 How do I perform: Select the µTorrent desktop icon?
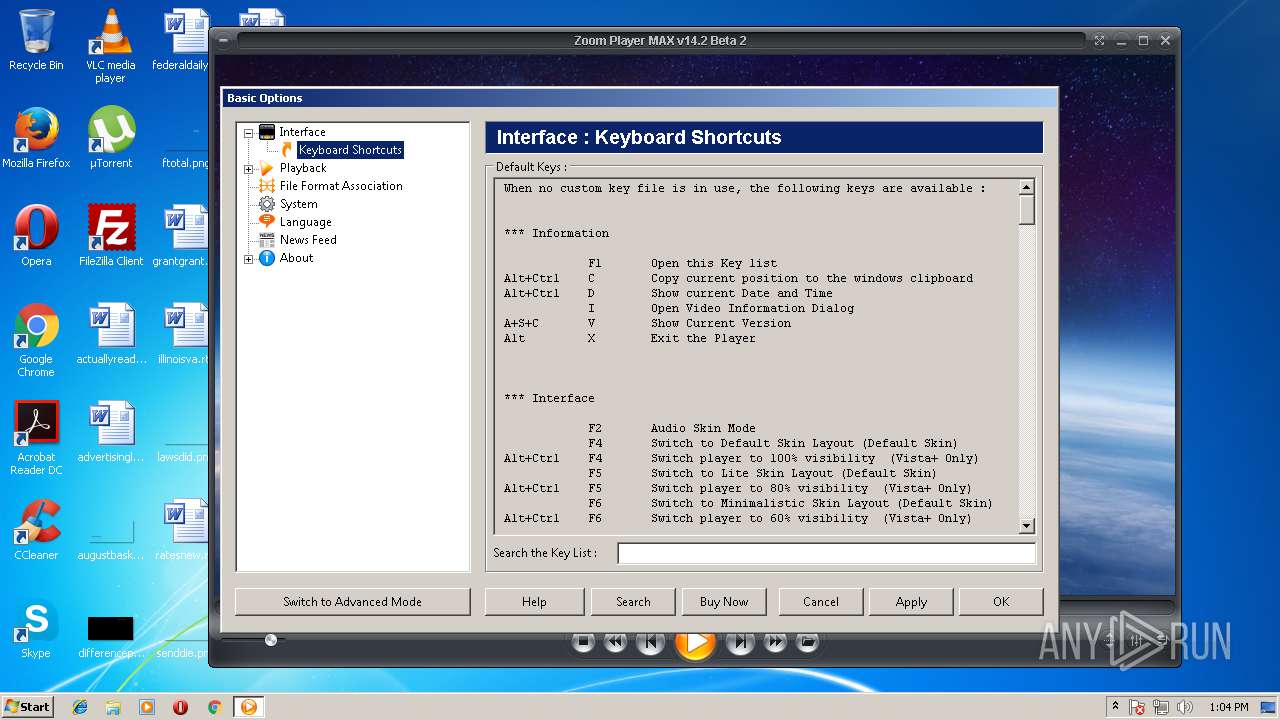coord(111,139)
